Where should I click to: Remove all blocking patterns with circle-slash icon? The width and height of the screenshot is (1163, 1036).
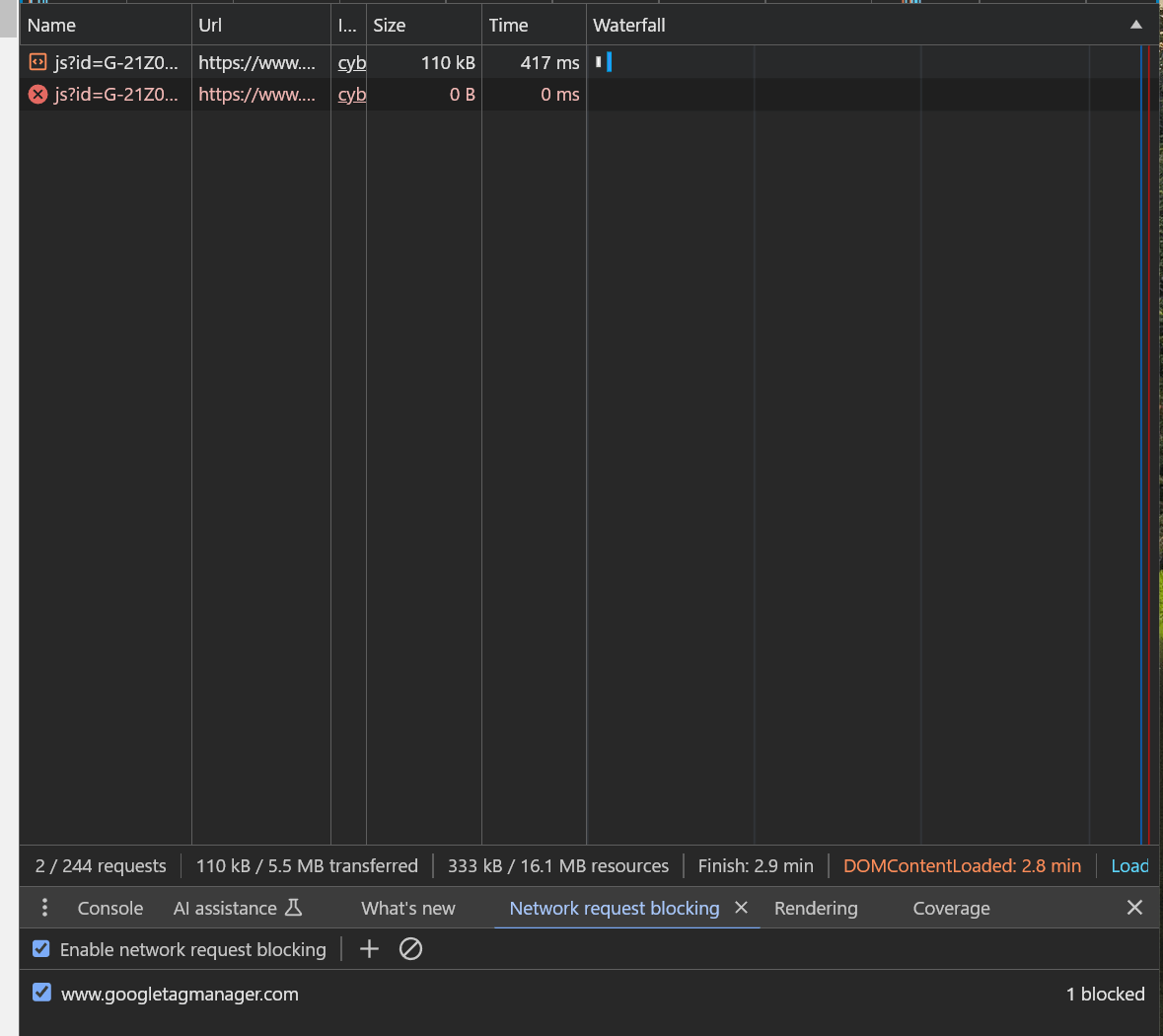click(410, 949)
